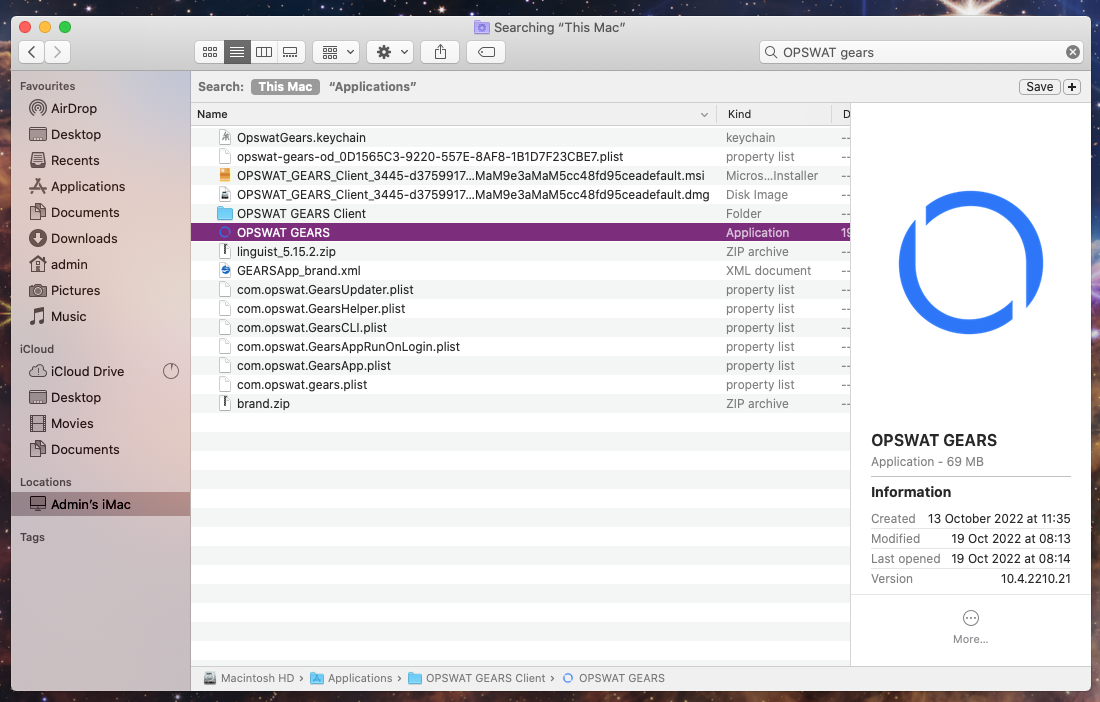Click the More… button in preview pane
1100x702 pixels.
(970, 627)
